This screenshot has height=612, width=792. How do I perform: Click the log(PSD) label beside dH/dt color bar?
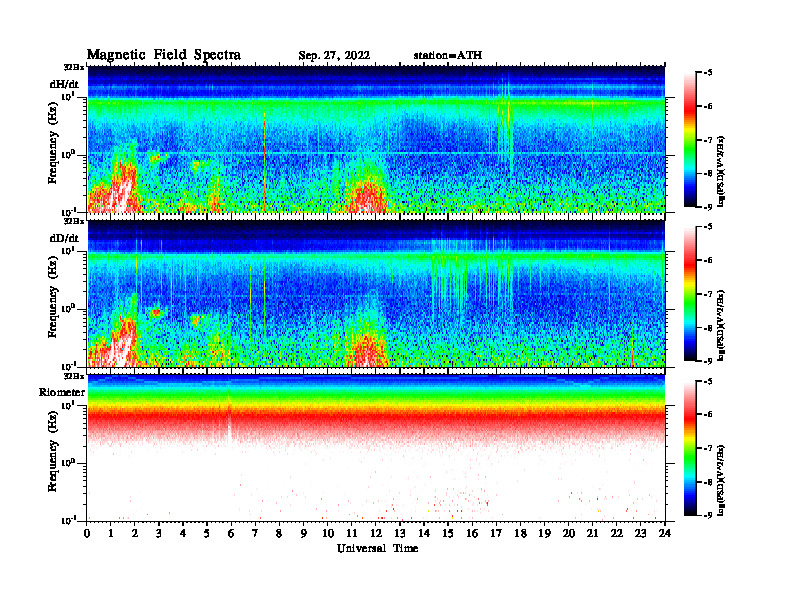click(722, 171)
